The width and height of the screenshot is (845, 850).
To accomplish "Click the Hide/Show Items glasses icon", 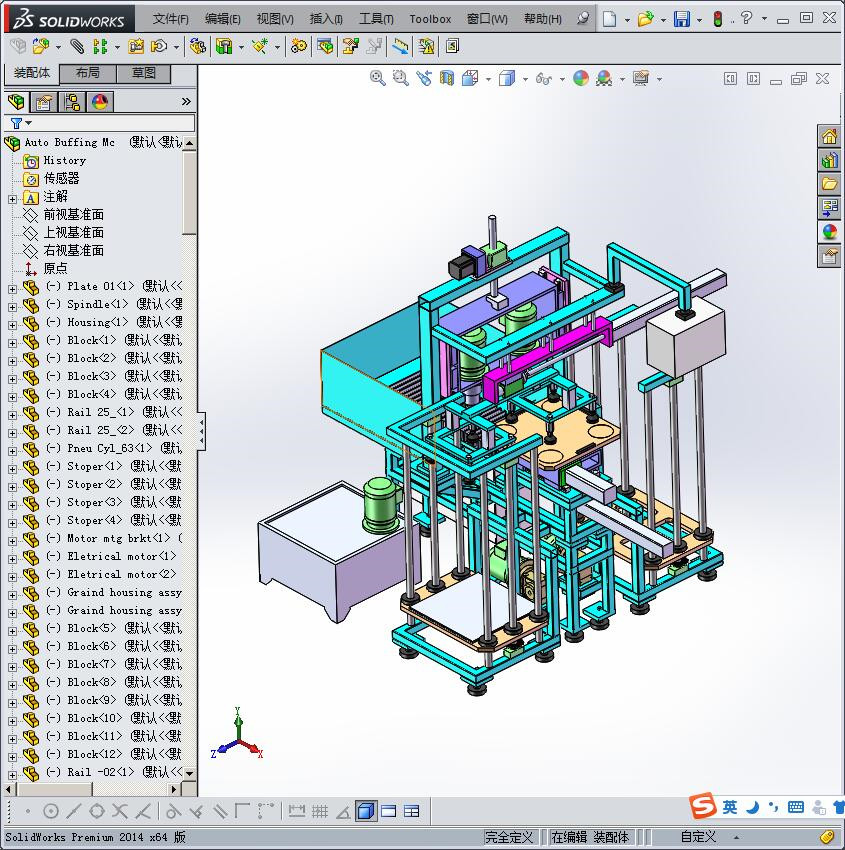I will (544, 79).
